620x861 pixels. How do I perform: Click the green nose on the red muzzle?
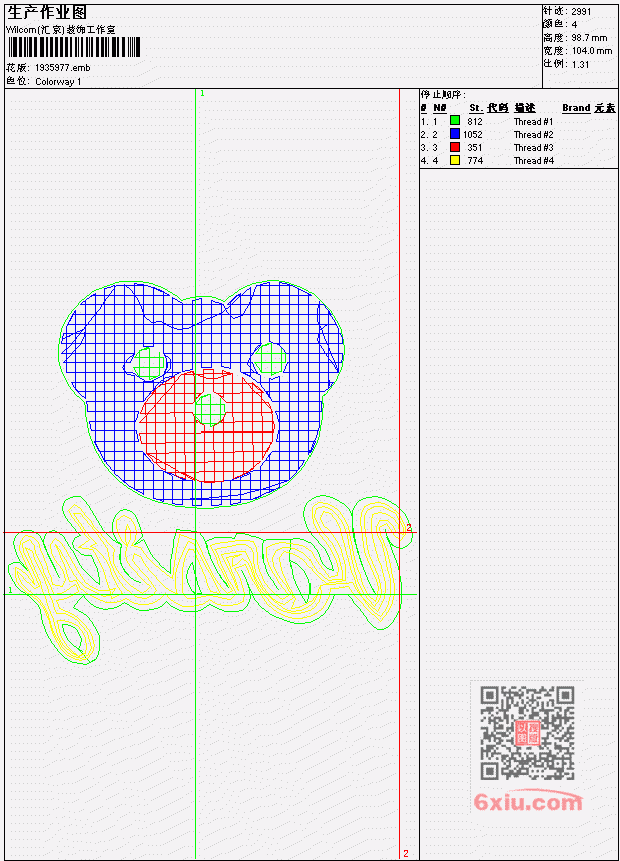tap(210, 409)
